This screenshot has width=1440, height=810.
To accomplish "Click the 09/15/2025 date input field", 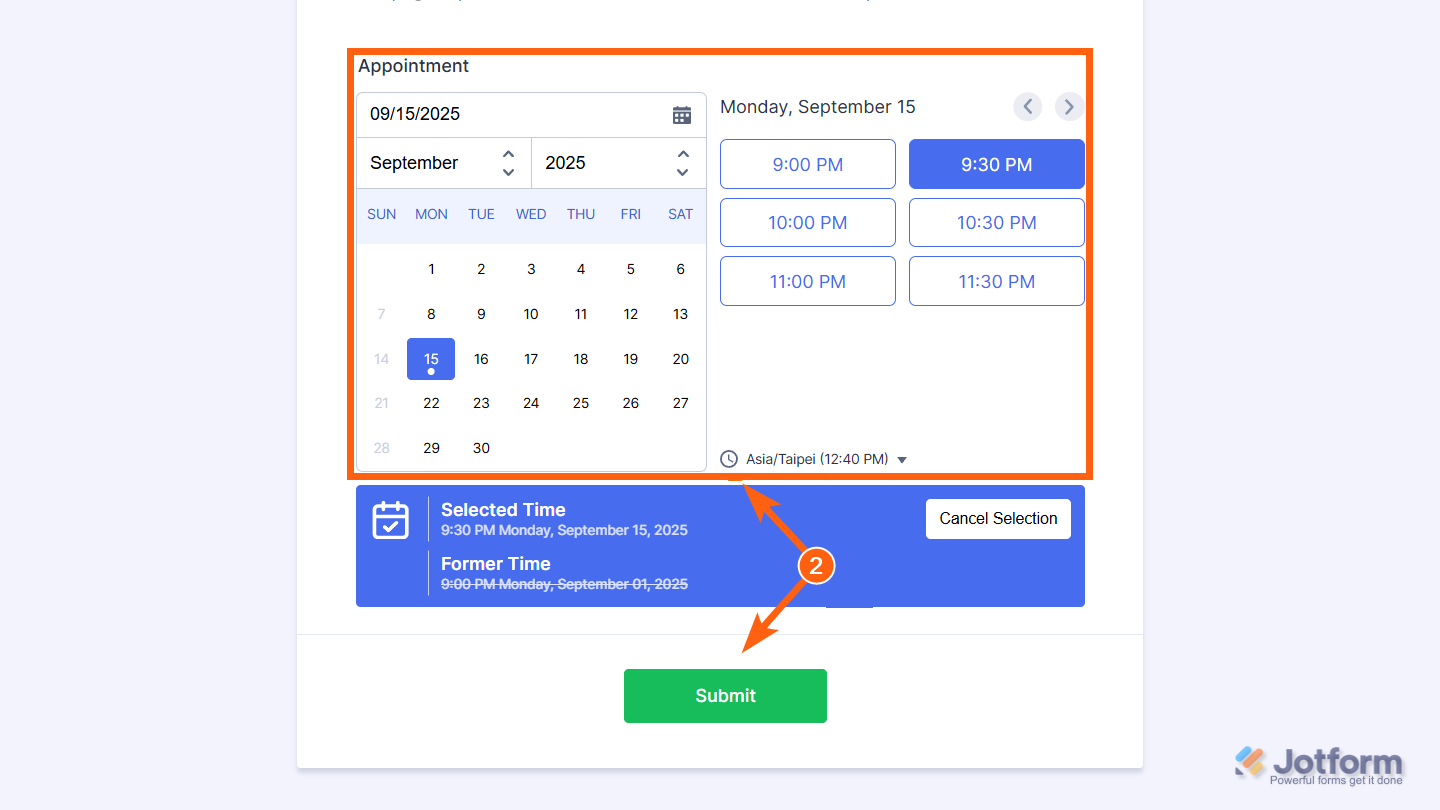I will tap(510, 115).
